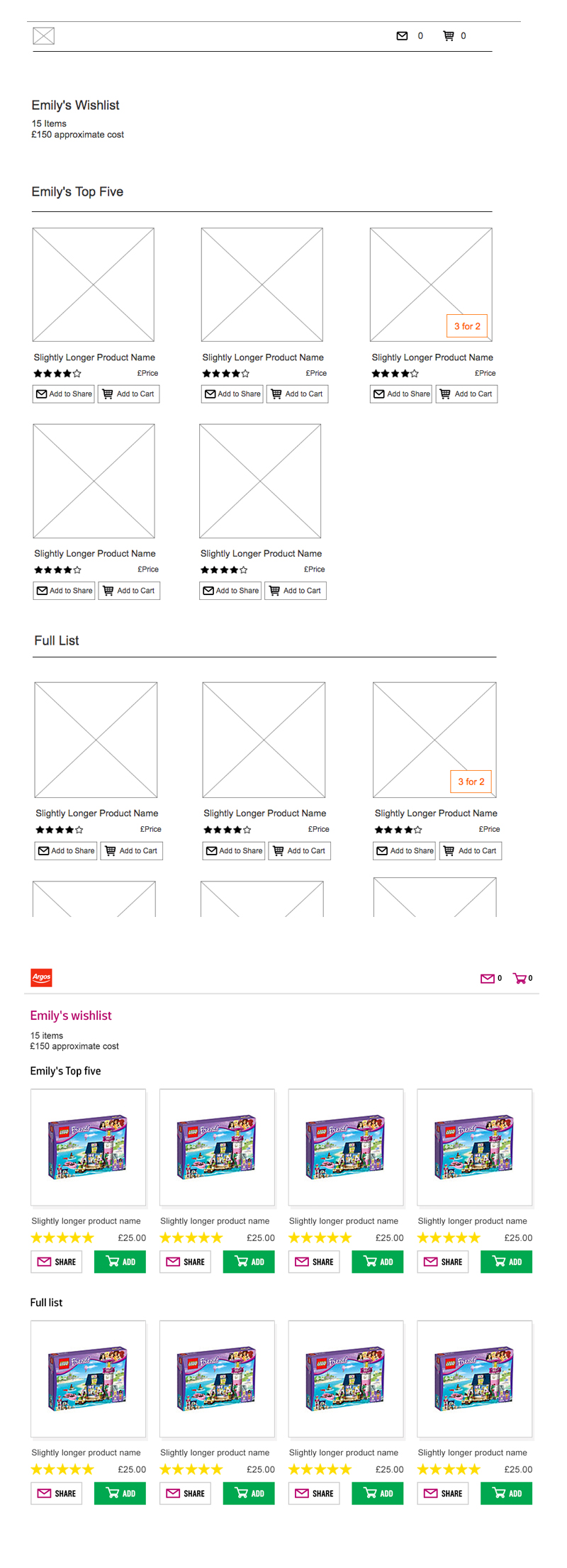This screenshot has width=567, height=1568.
Task: Click the '3 for 2' badge in wireframe Full List
Action: pos(471,782)
